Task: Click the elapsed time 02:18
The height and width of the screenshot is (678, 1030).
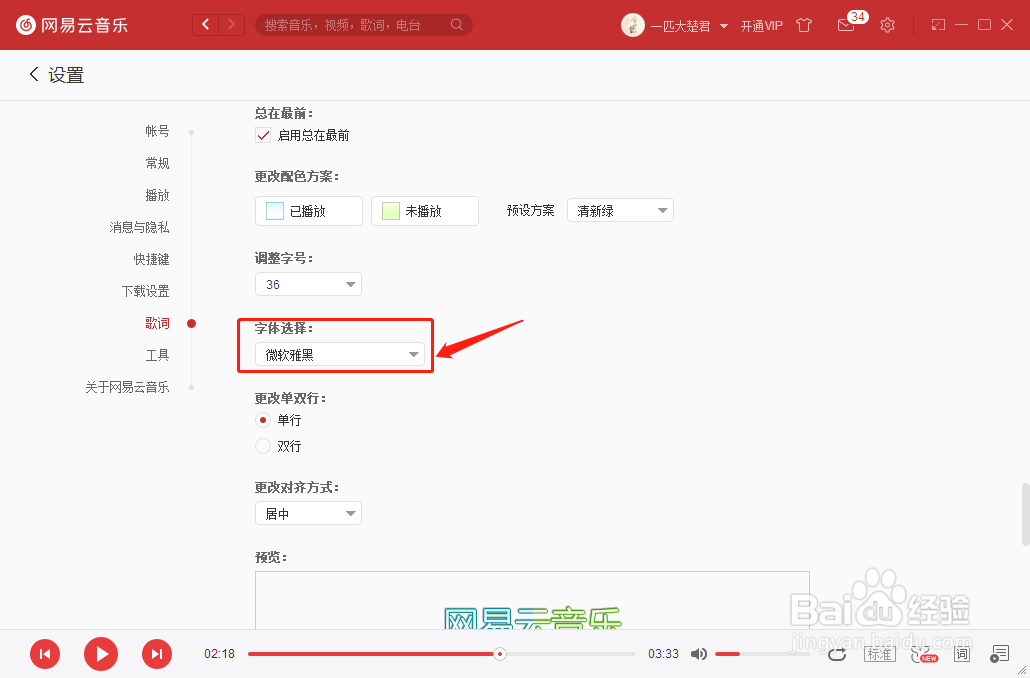Action: tap(219, 654)
